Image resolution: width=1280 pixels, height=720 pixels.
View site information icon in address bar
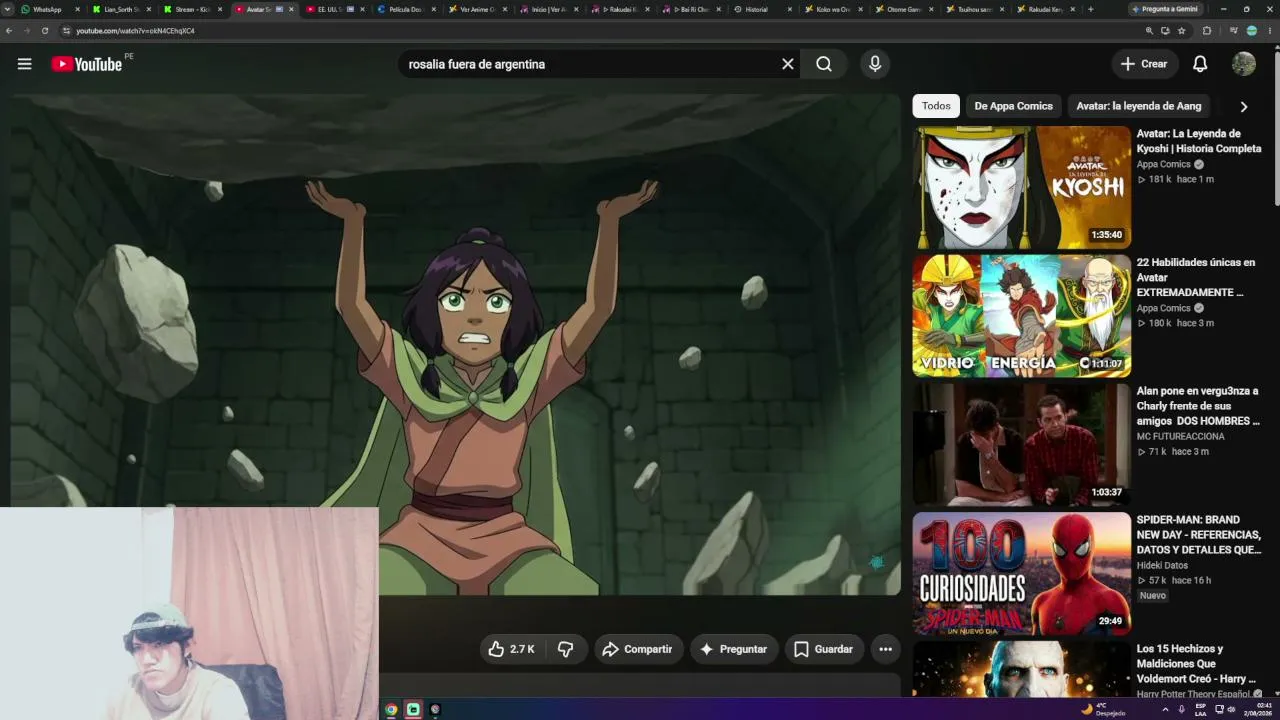click(x=66, y=31)
